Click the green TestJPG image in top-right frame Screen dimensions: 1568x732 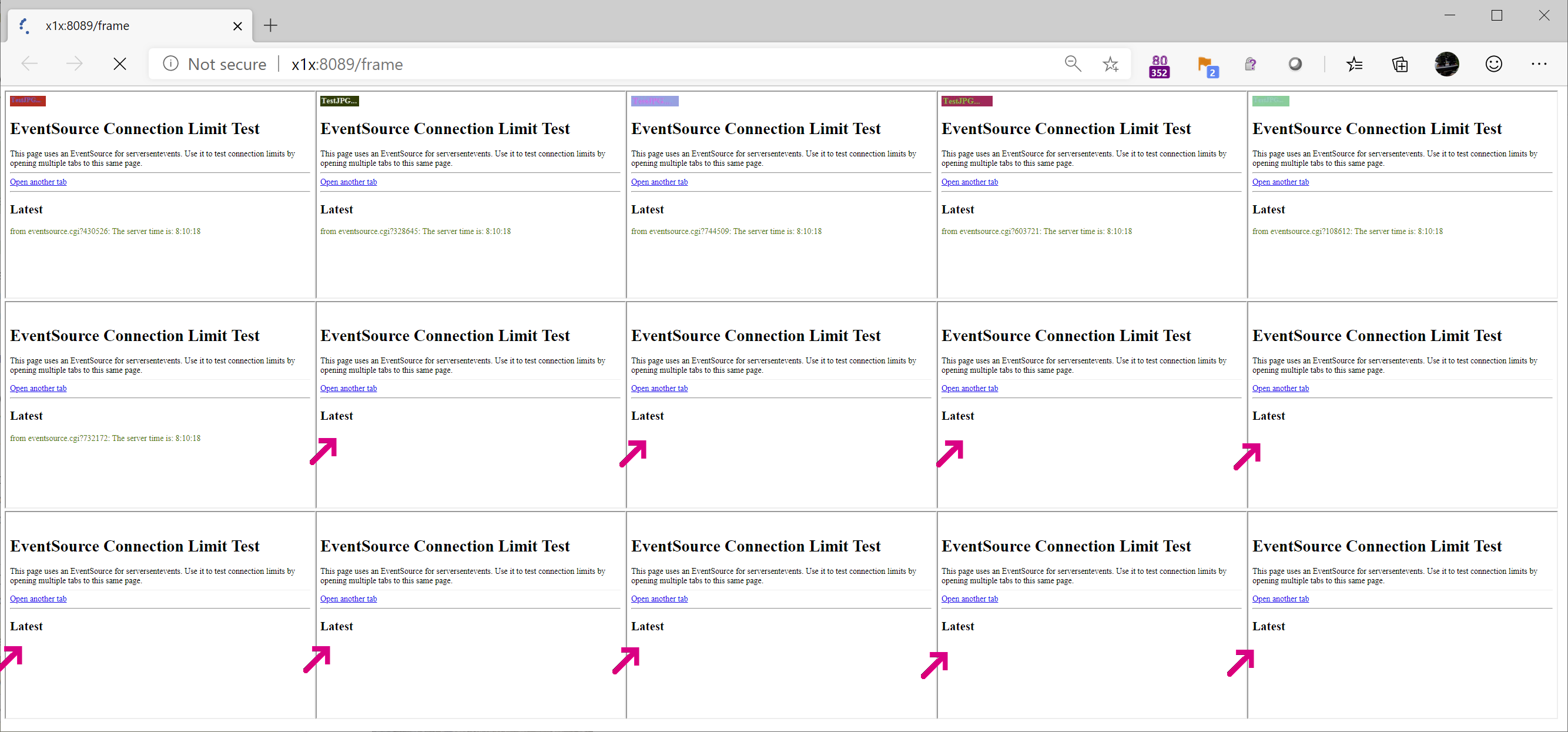coord(1271,101)
